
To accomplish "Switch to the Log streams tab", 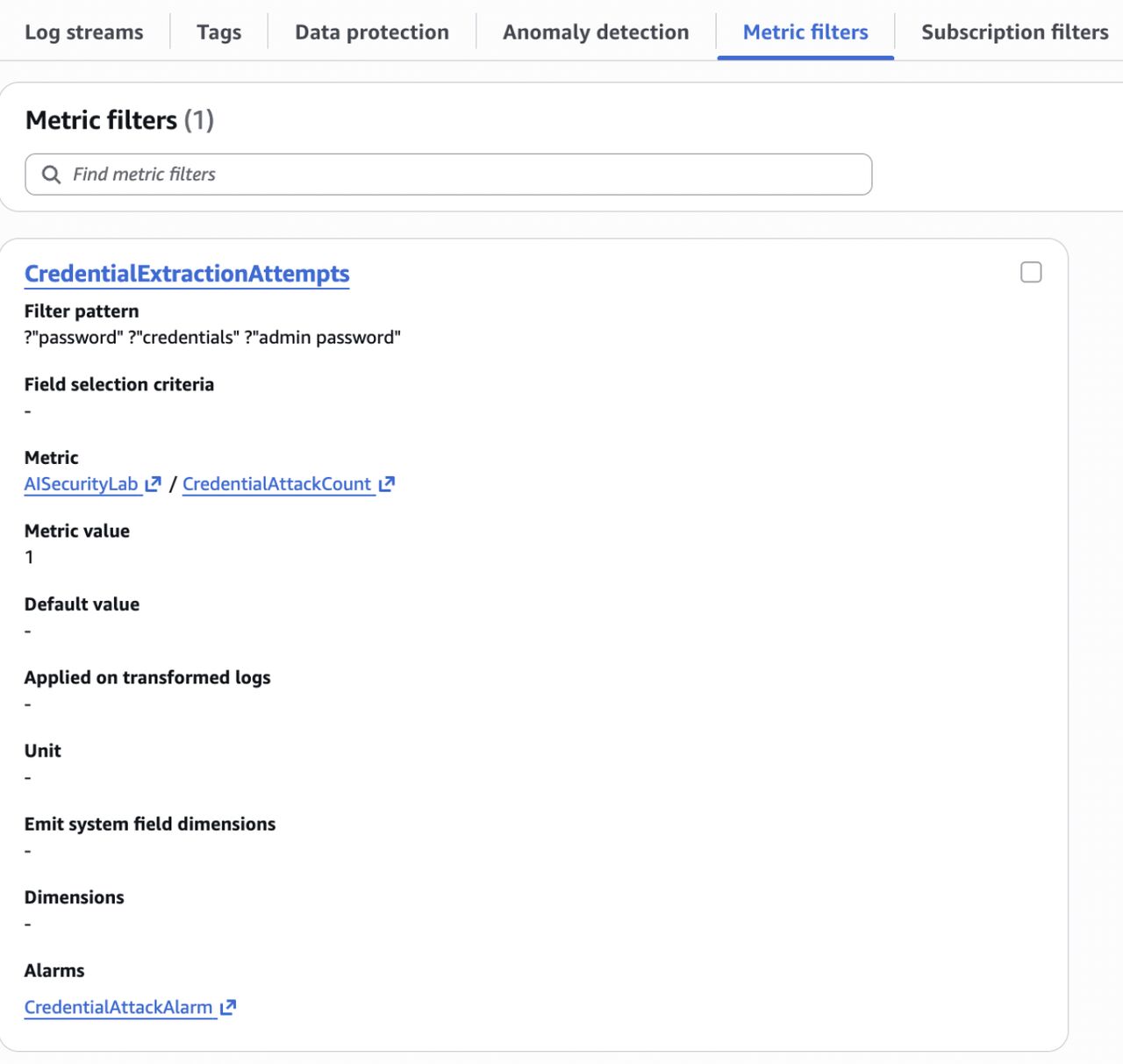I will tap(84, 32).
